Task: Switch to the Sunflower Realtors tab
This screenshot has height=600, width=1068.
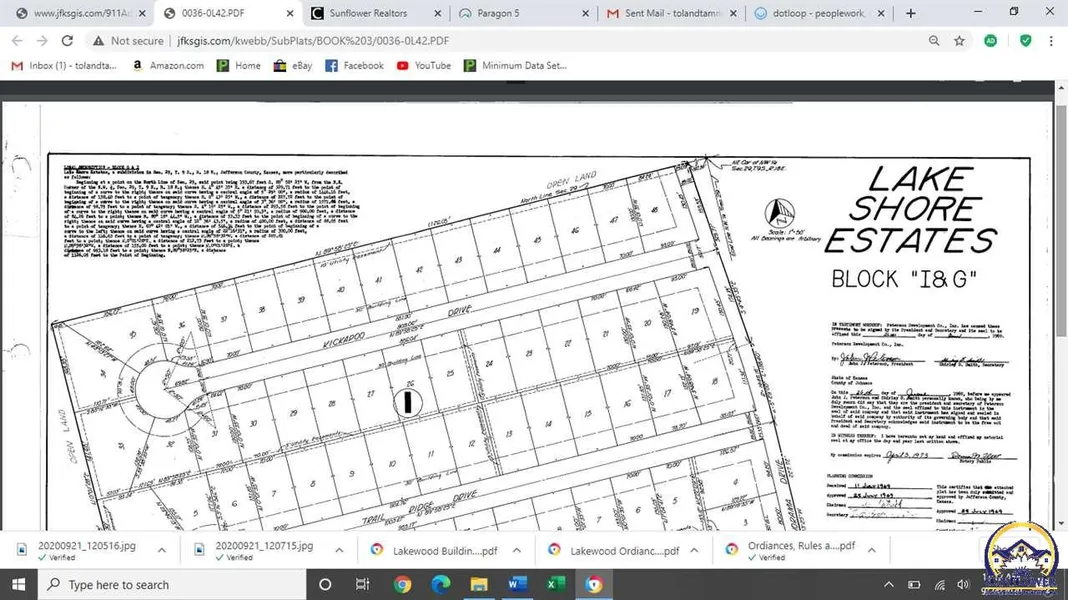Action: [x=368, y=13]
